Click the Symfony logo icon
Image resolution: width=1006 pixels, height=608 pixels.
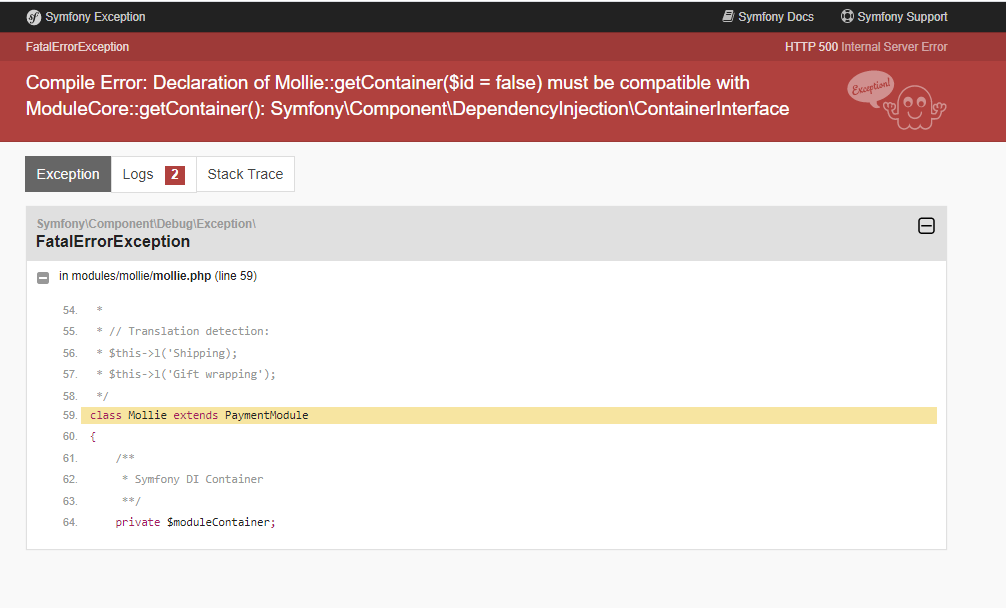[x=33, y=17]
